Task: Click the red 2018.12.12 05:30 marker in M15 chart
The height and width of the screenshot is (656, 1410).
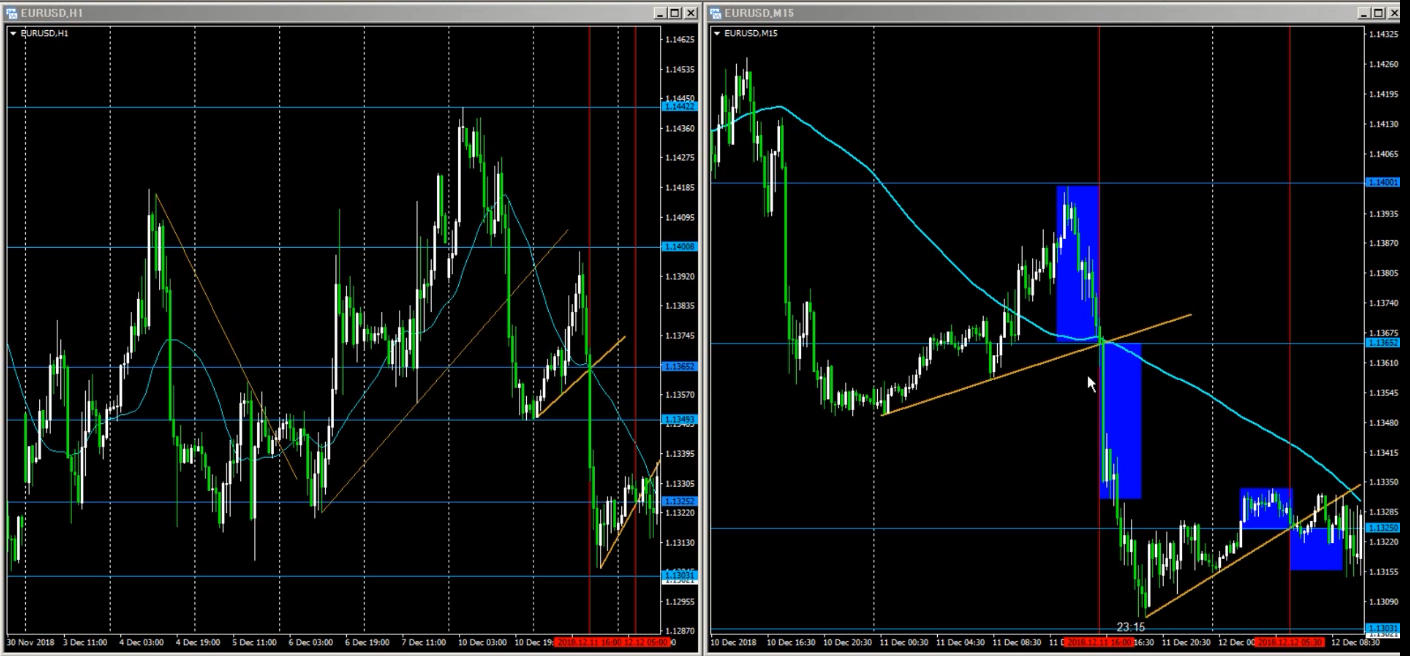Action: [1290, 642]
